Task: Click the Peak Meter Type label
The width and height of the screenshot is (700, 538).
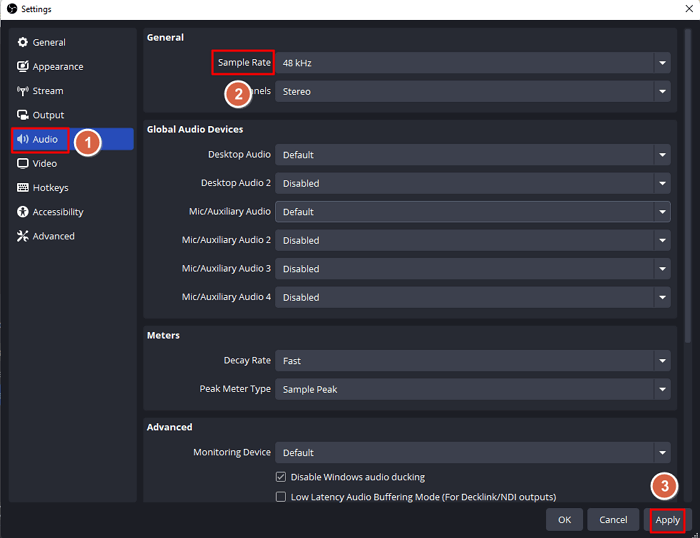Action: (x=235, y=389)
